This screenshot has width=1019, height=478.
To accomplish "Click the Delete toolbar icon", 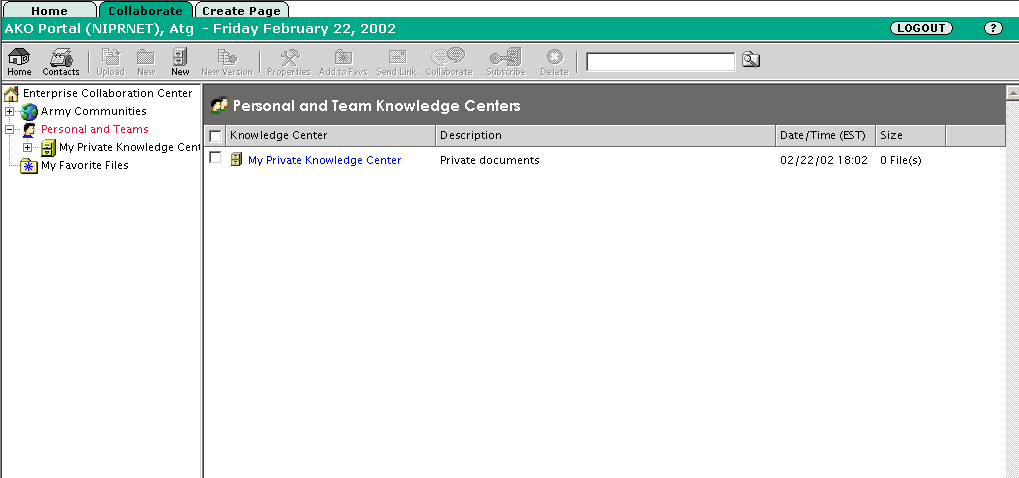I will click(554, 60).
